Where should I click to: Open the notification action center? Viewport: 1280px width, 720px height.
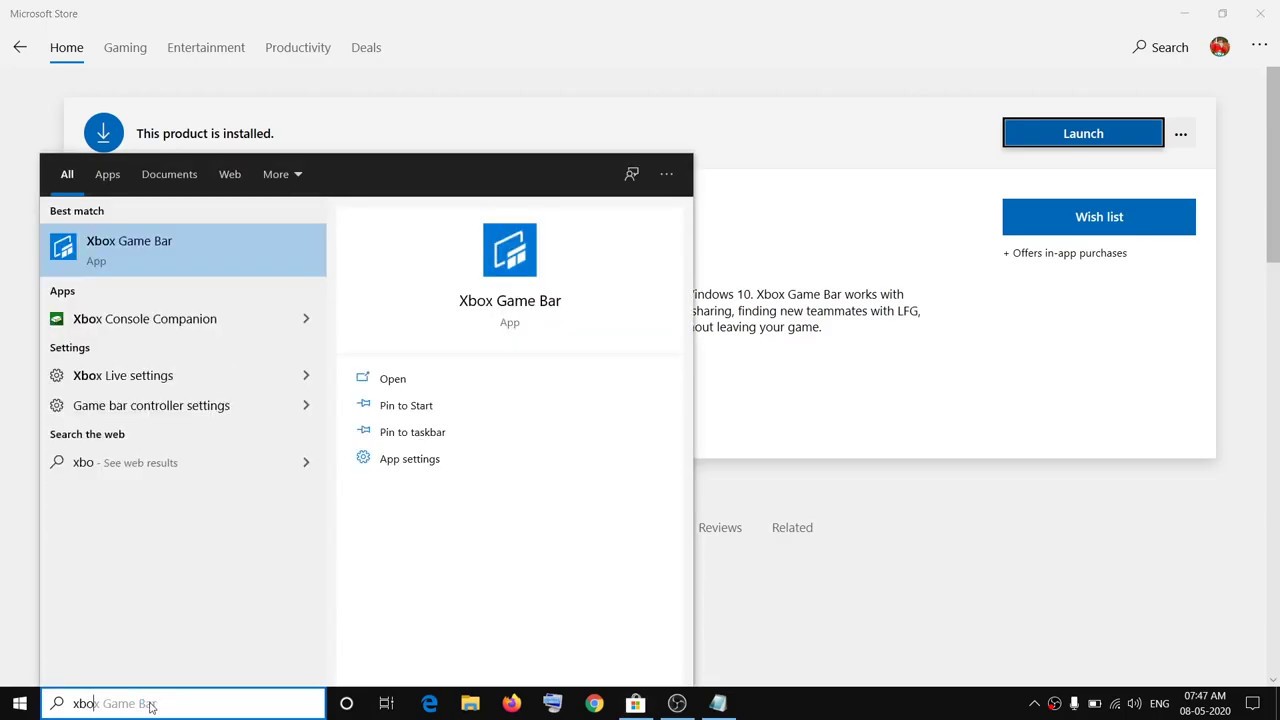click(1252, 704)
